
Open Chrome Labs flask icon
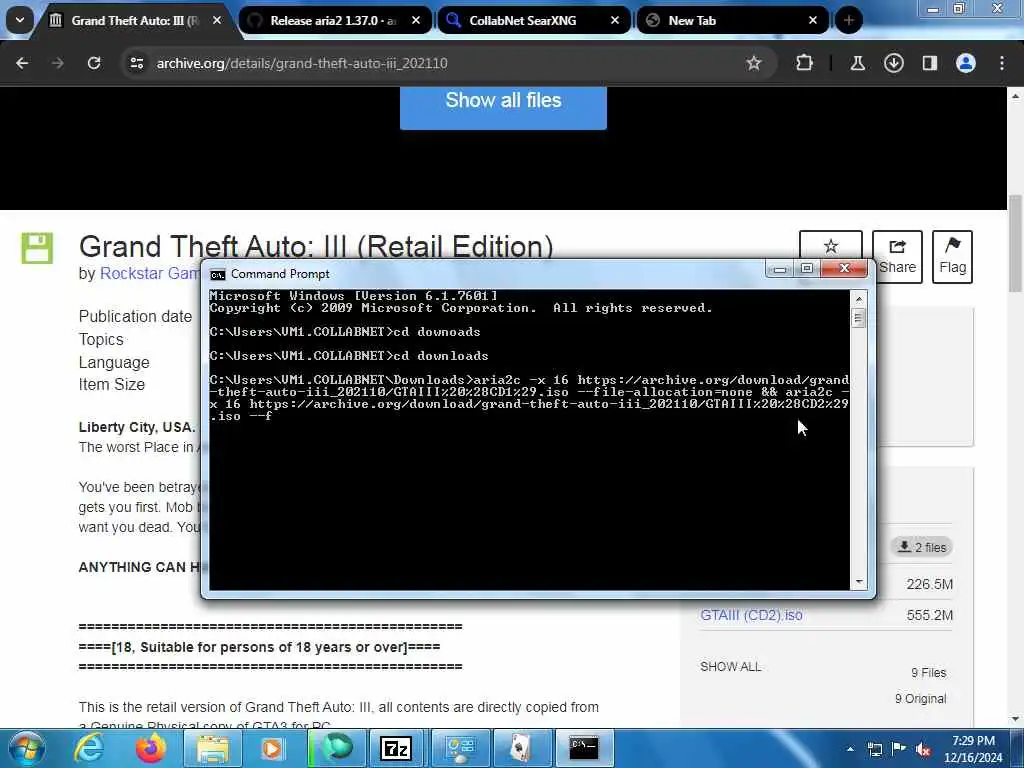857,63
